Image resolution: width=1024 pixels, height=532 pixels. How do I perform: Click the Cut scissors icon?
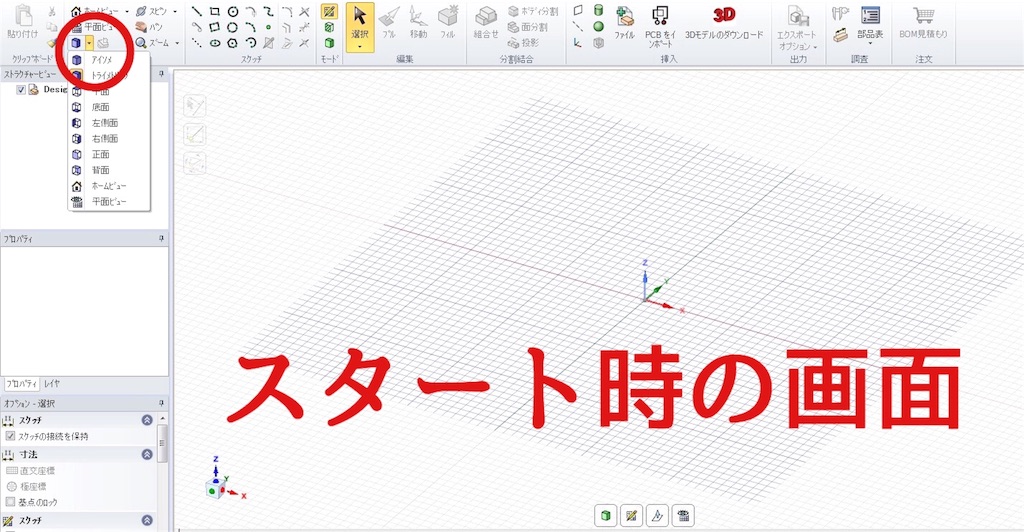click(52, 12)
